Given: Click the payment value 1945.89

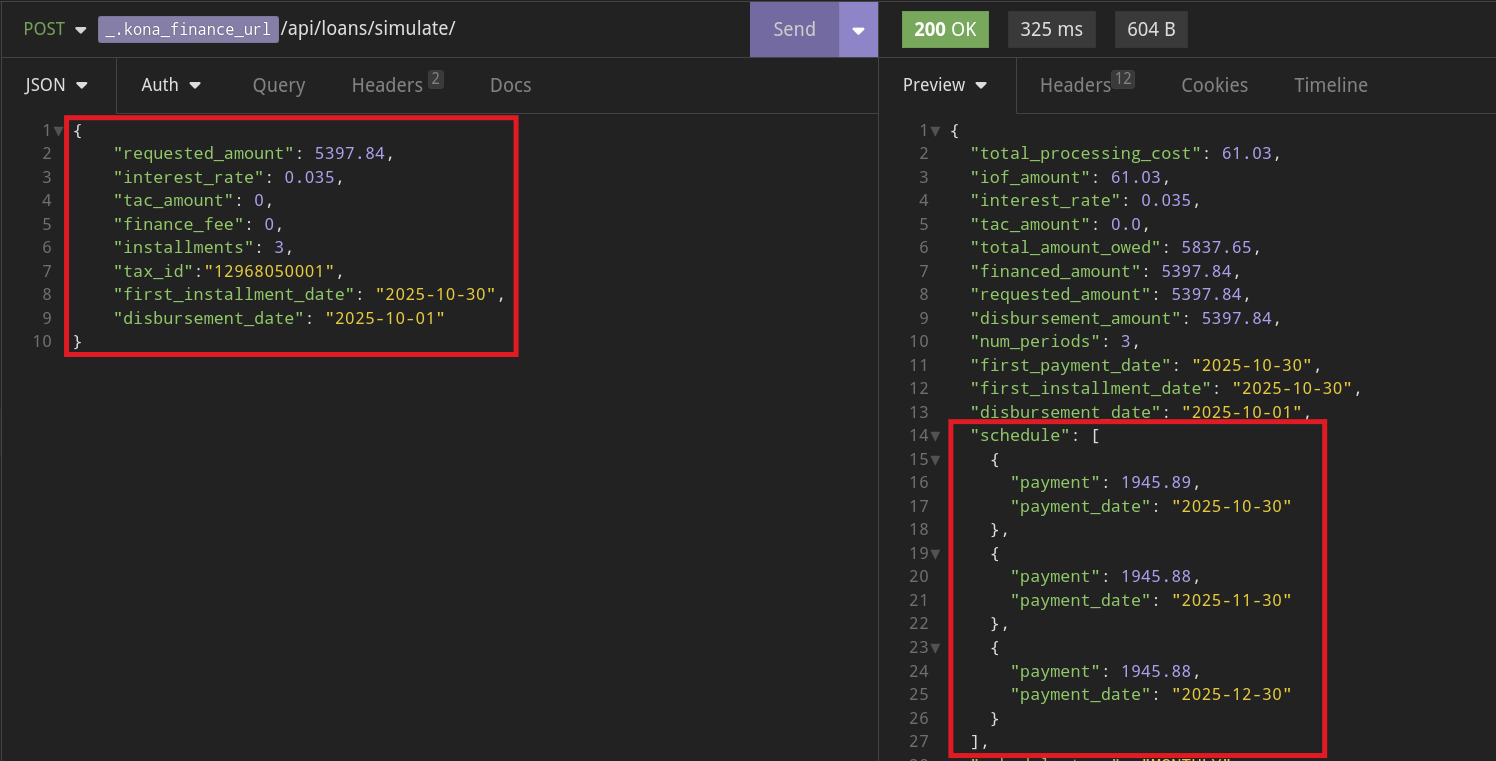Looking at the screenshot, I should click(1156, 483).
